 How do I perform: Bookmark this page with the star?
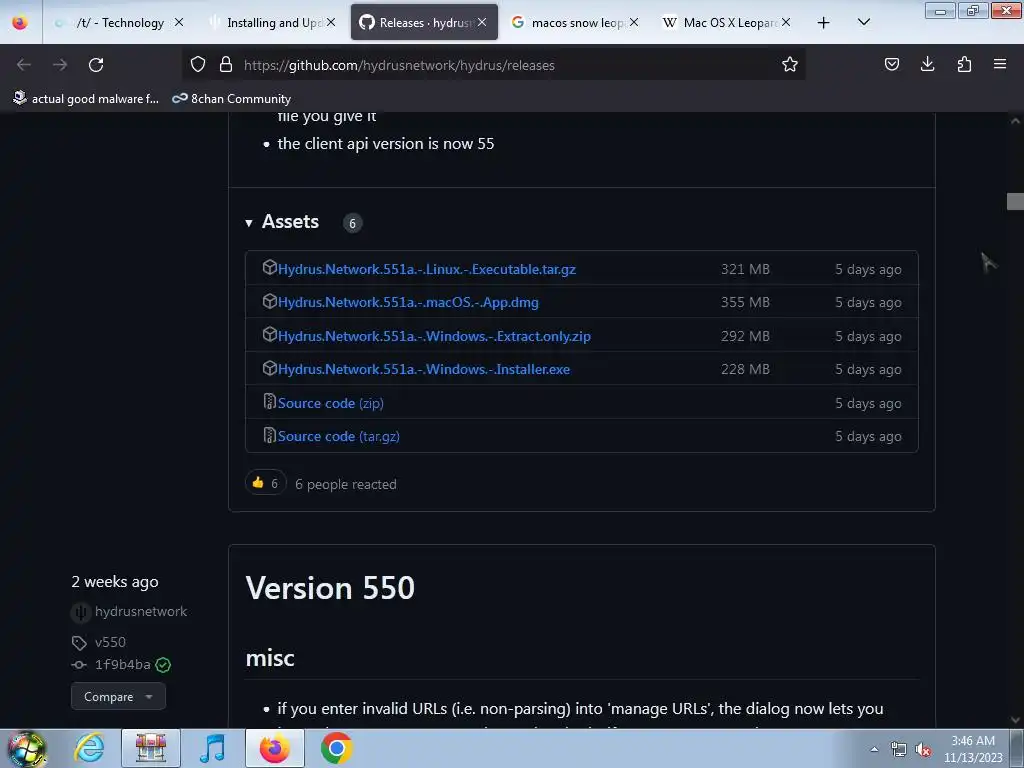tap(790, 64)
